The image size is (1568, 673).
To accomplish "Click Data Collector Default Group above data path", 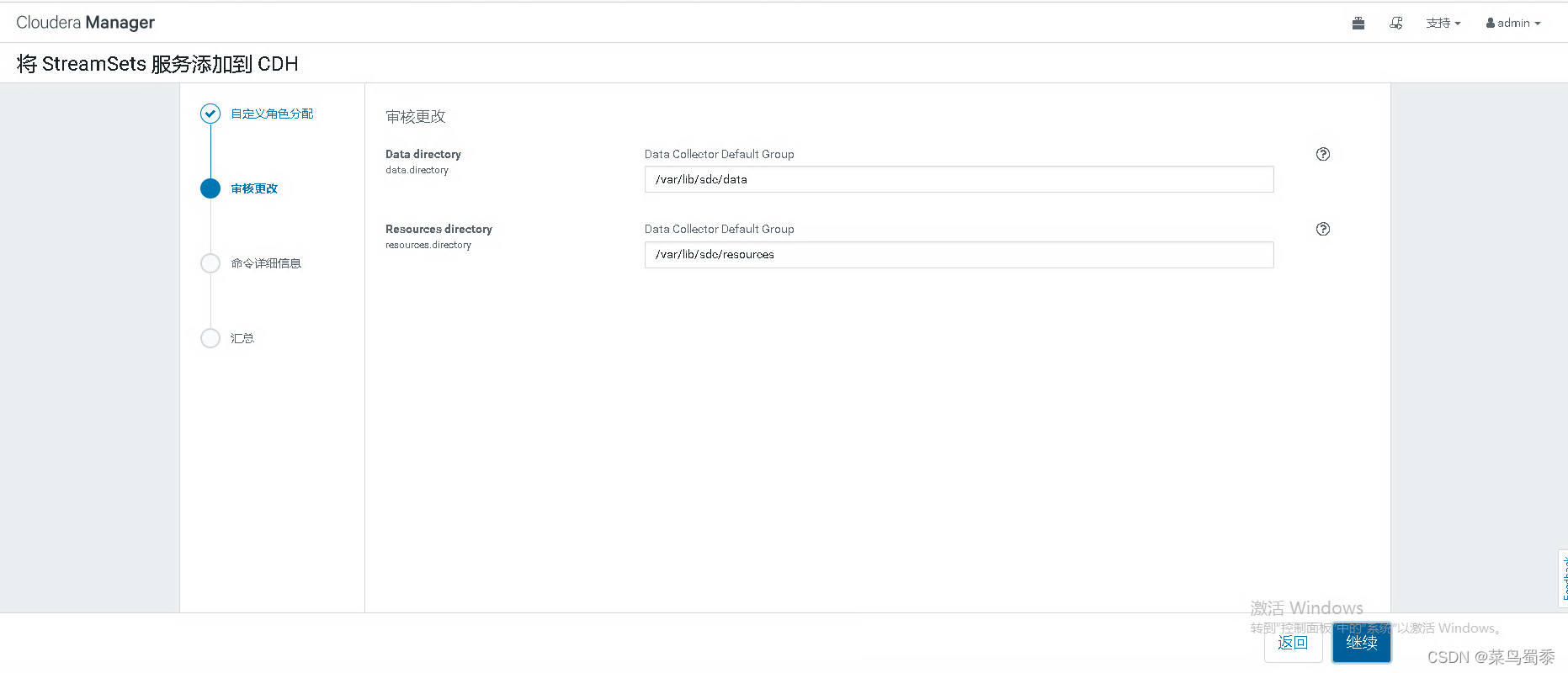I will [720, 154].
